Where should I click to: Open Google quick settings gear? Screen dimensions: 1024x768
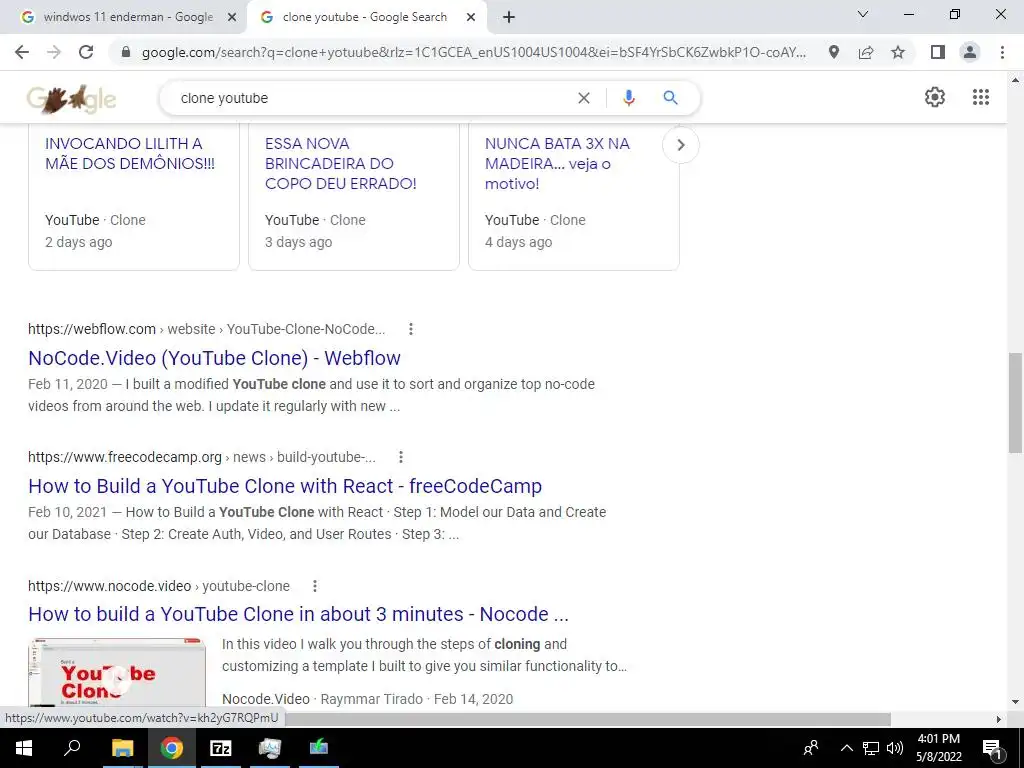[935, 97]
